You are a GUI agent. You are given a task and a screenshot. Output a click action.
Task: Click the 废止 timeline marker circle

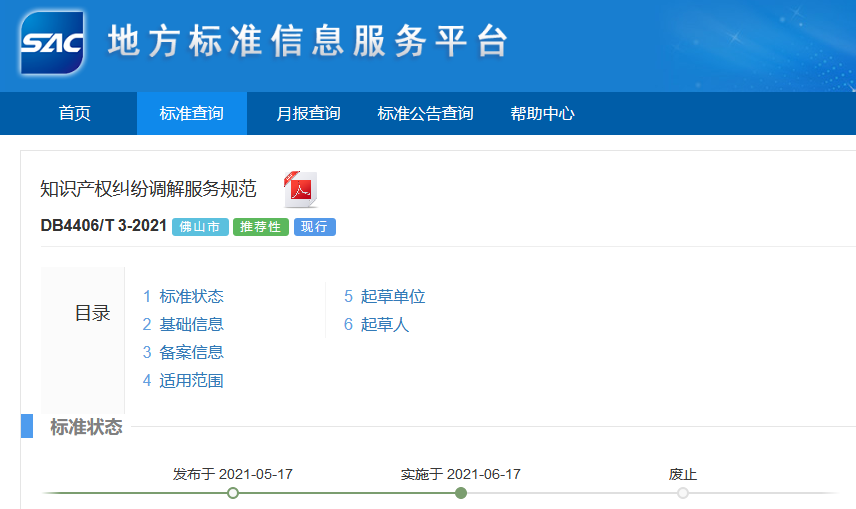tap(683, 493)
